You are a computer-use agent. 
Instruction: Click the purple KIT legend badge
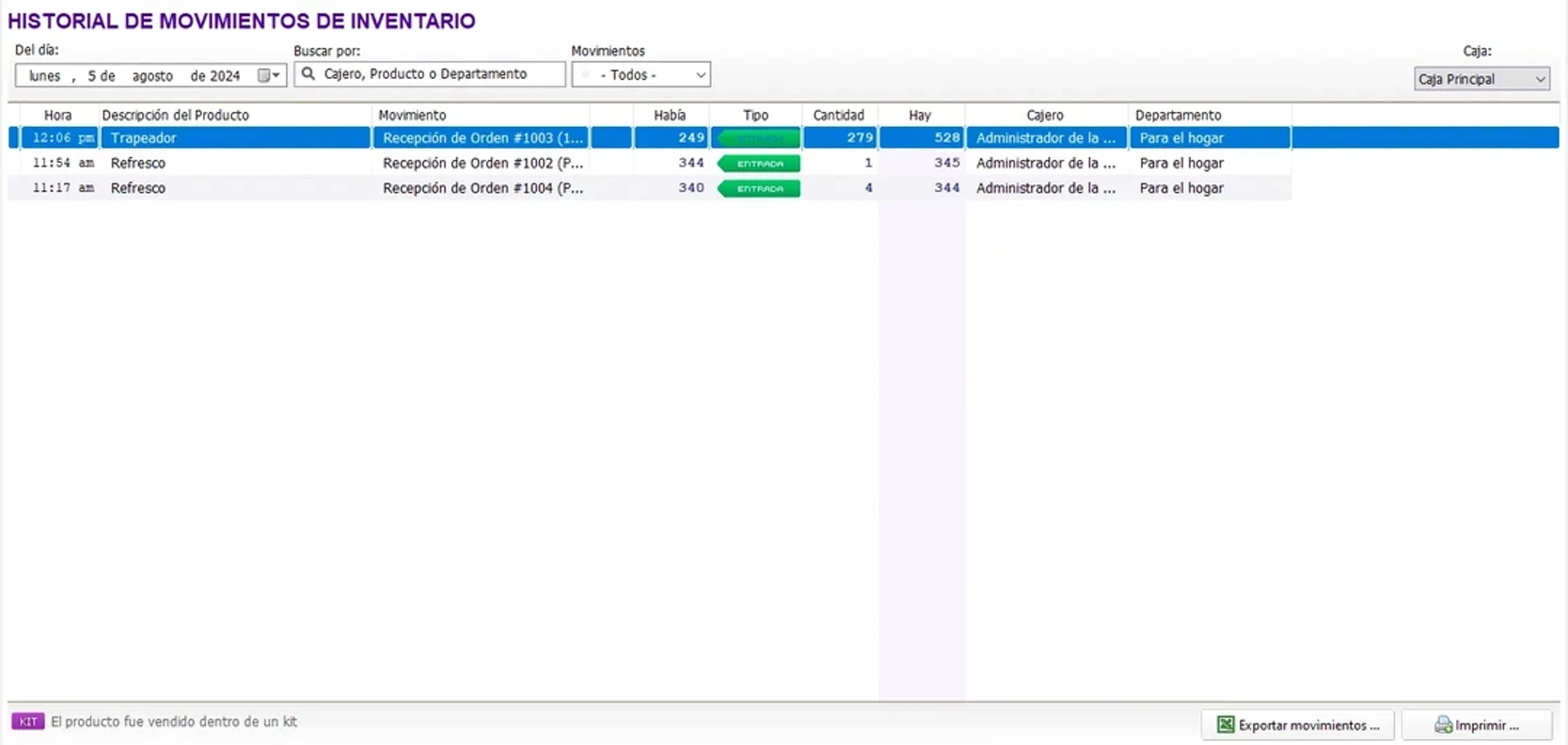click(28, 721)
